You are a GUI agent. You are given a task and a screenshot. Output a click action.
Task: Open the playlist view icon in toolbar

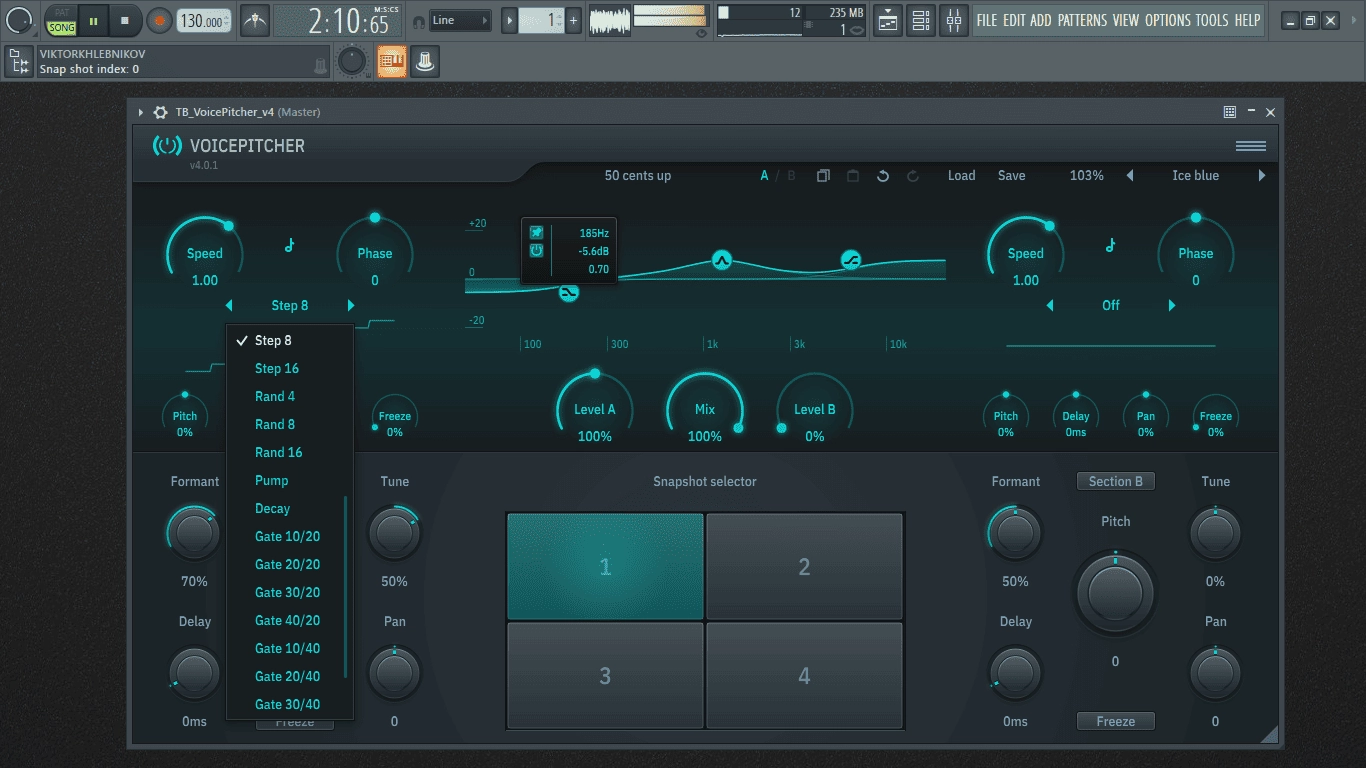point(888,20)
